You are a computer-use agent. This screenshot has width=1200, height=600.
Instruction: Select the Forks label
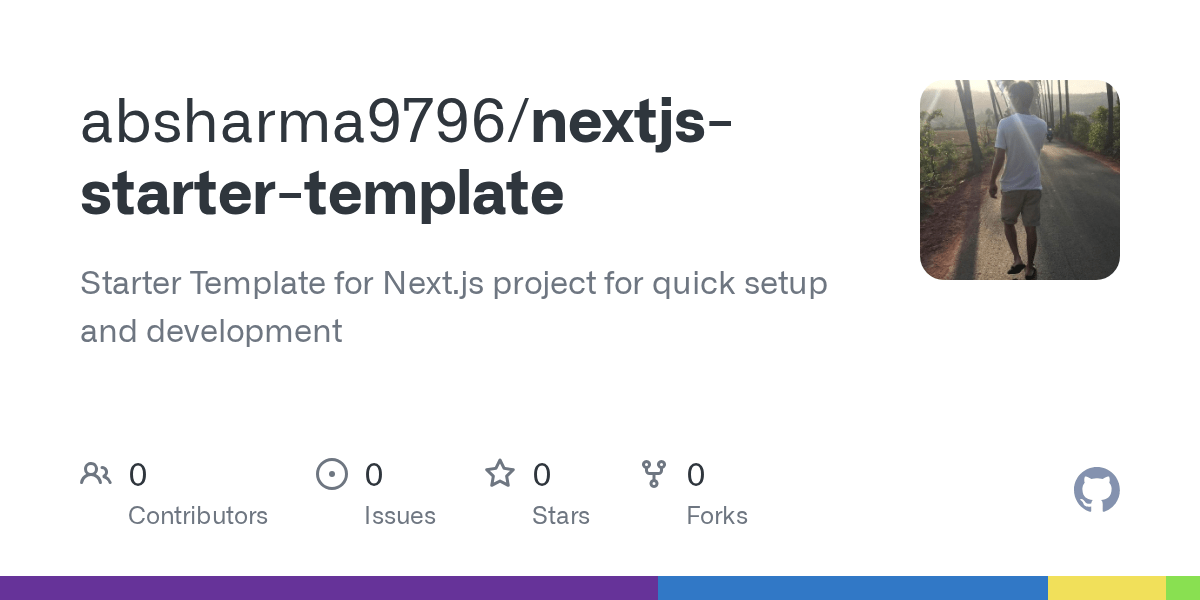(x=717, y=516)
